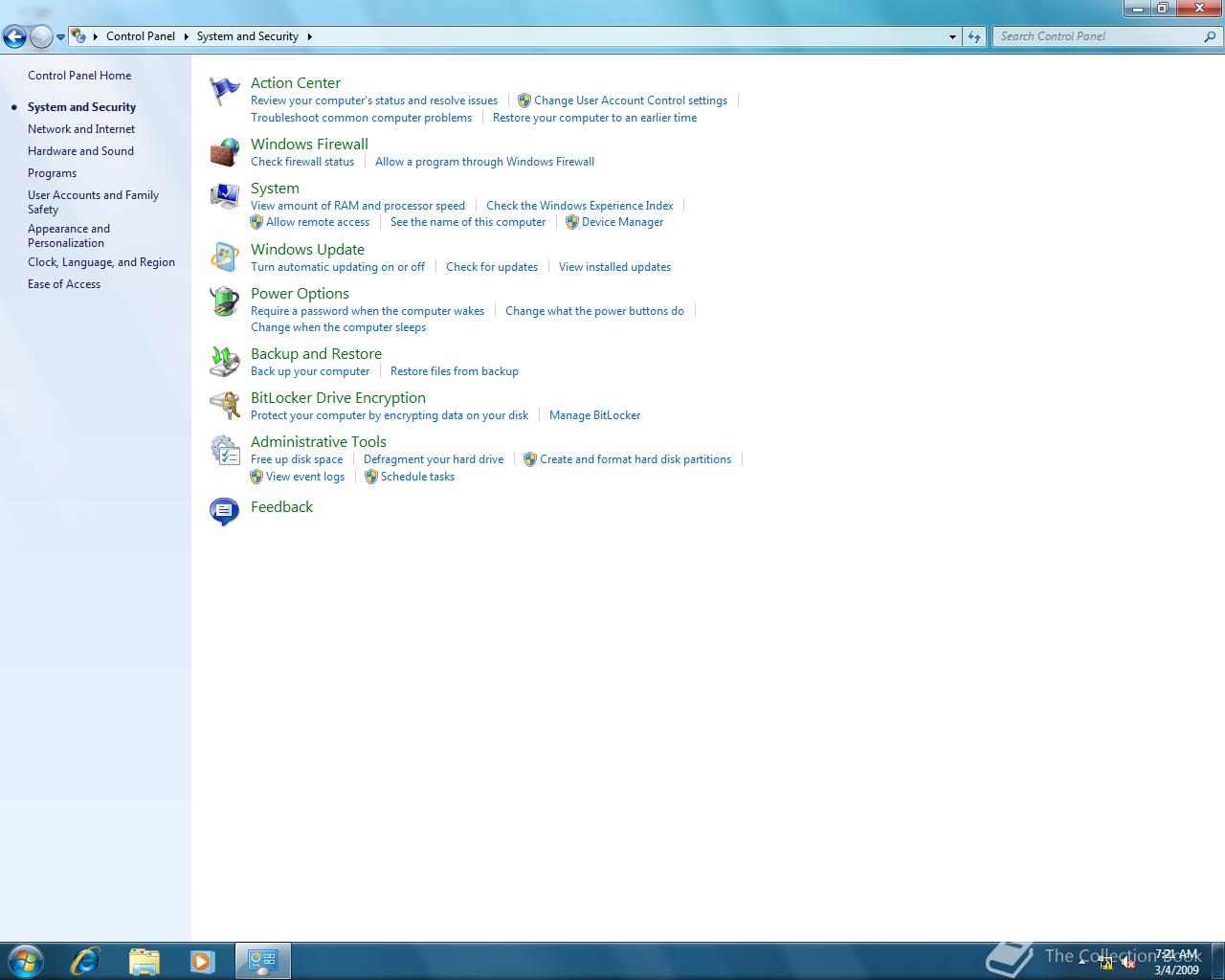Click the Control Panel icon in address bar
This screenshot has height=980, width=1225.
(x=78, y=36)
